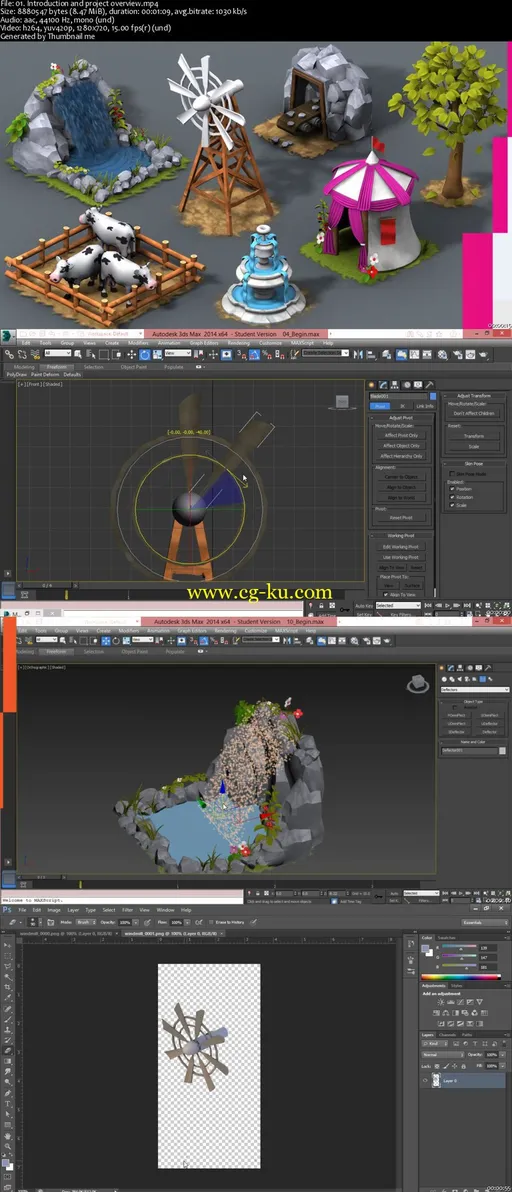Image resolution: width=512 pixels, height=1192 pixels.
Task: Open Essentials workspace dropdown in Photoshop
Action: tap(485, 922)
